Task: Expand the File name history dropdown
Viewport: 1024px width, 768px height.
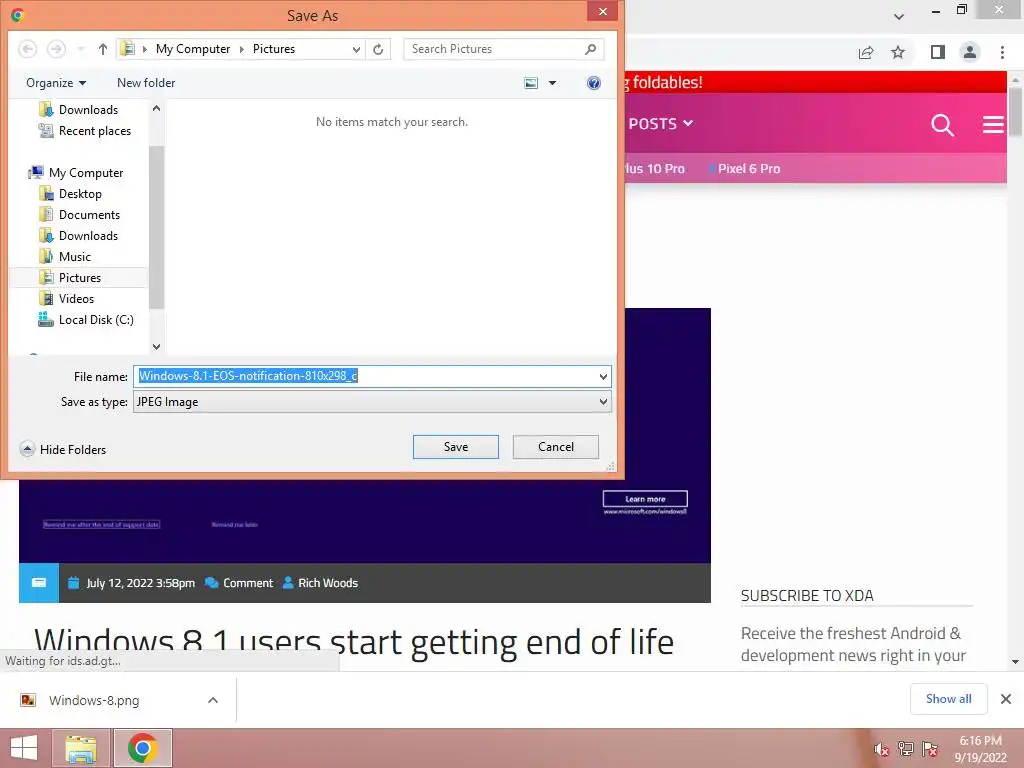Action: coord(603,376)
